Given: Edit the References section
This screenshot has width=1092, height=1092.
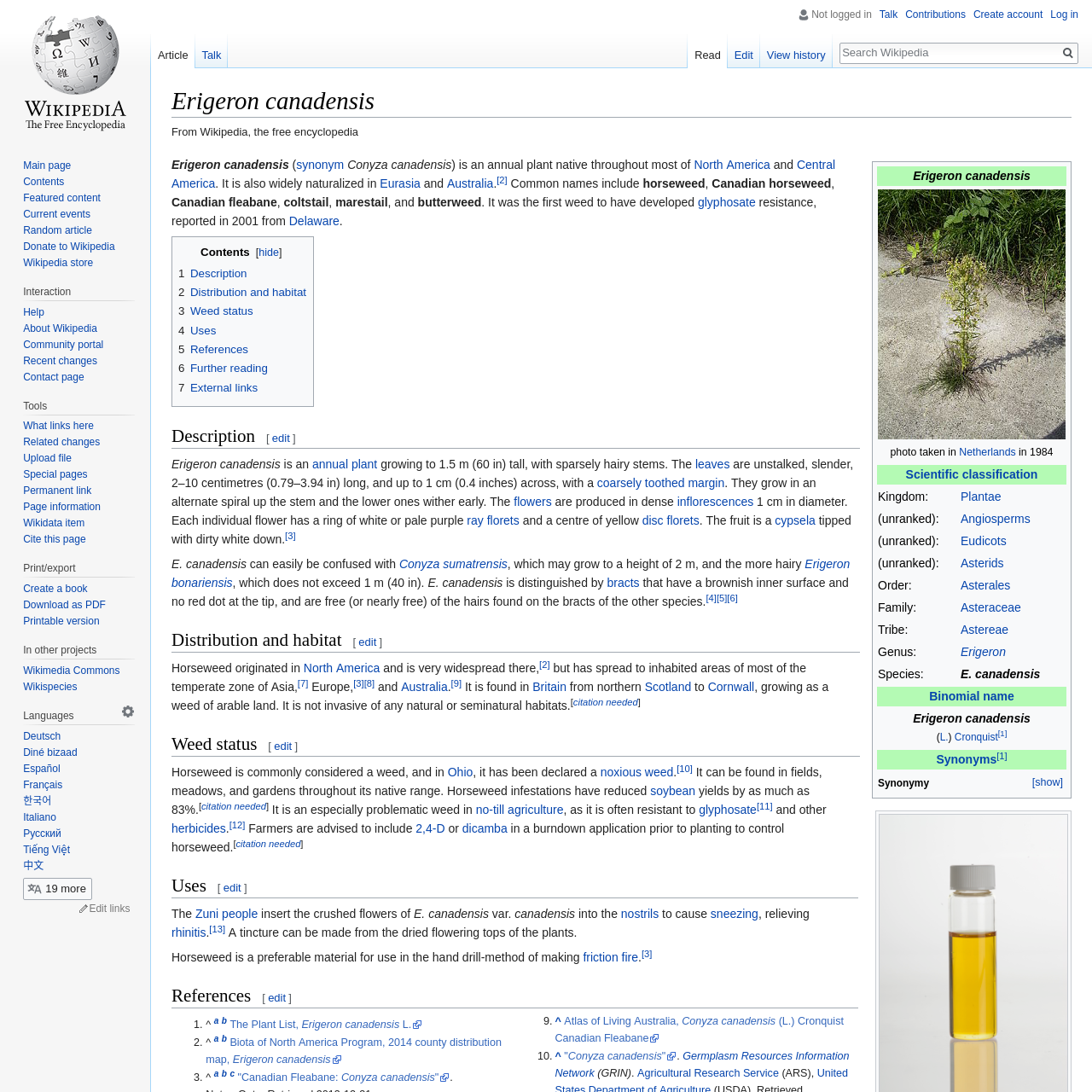Looking at the screenshot, I should (276, 998).
